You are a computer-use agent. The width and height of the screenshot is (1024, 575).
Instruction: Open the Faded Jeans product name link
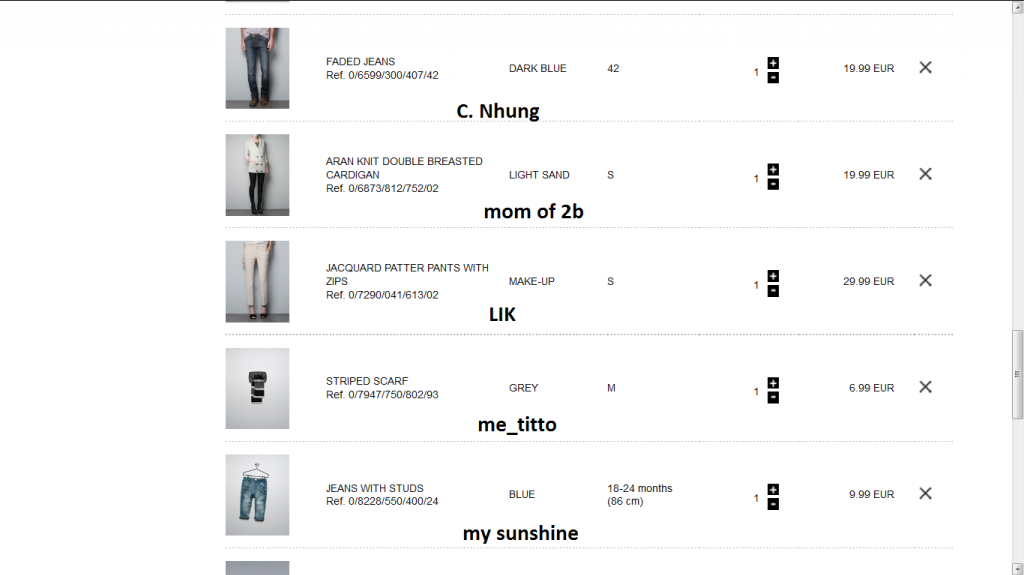pyautogui.click(x=360, y=62)
